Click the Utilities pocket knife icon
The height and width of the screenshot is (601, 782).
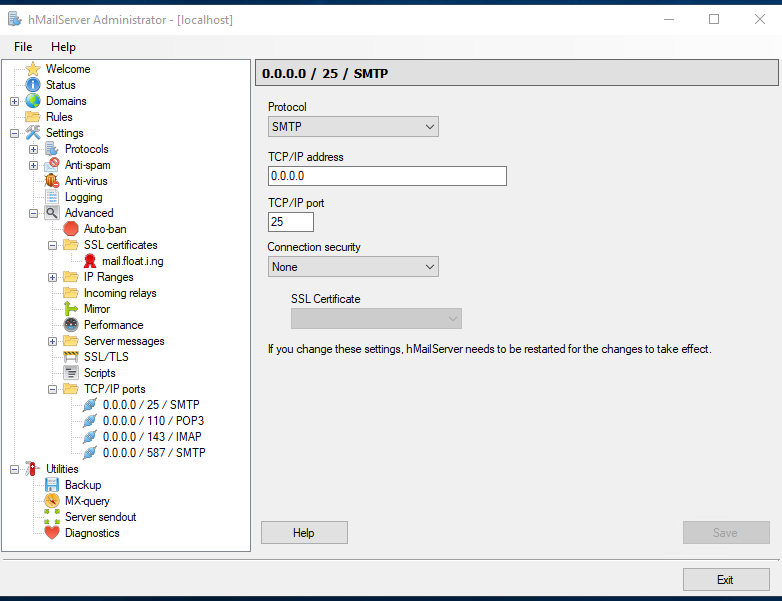click(x=33, y=469)
